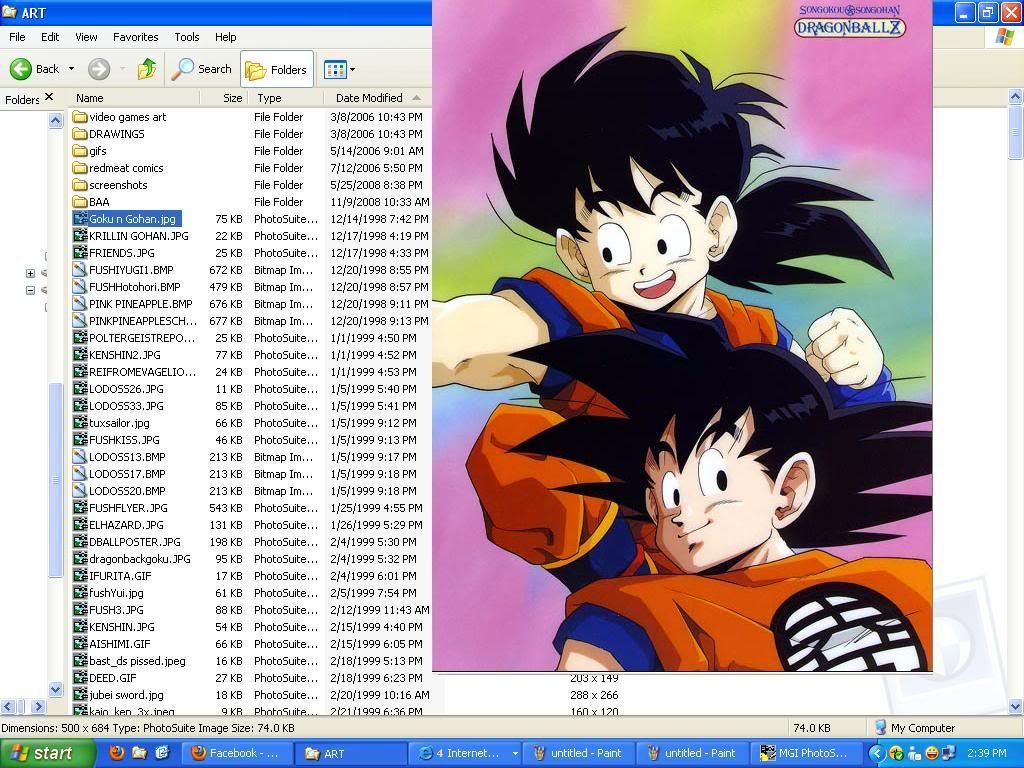
Task: Open the grouped Internet Explorer taskbar button
Action: point(466,753)
